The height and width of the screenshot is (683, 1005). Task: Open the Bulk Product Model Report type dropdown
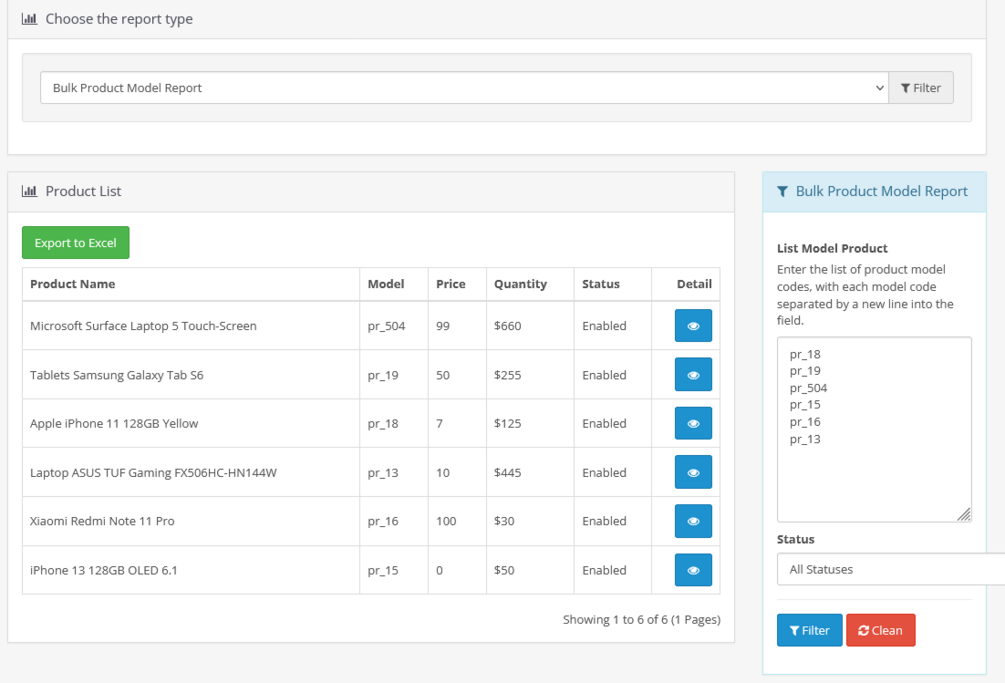(x=464, y=88)
